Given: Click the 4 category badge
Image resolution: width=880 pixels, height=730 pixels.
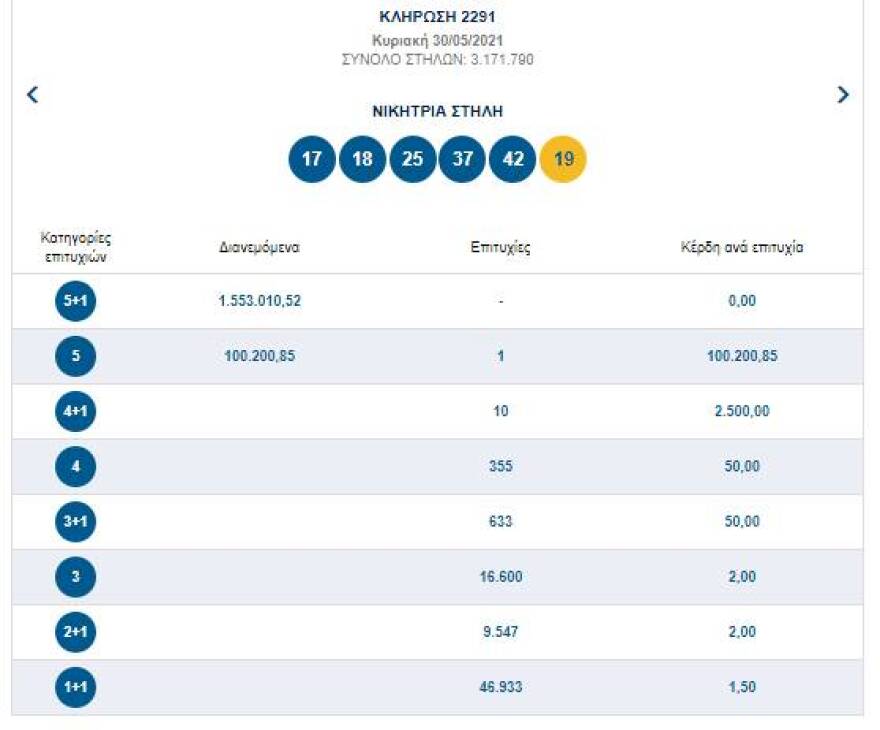Looking at the screenshot, I should point(75,466).
